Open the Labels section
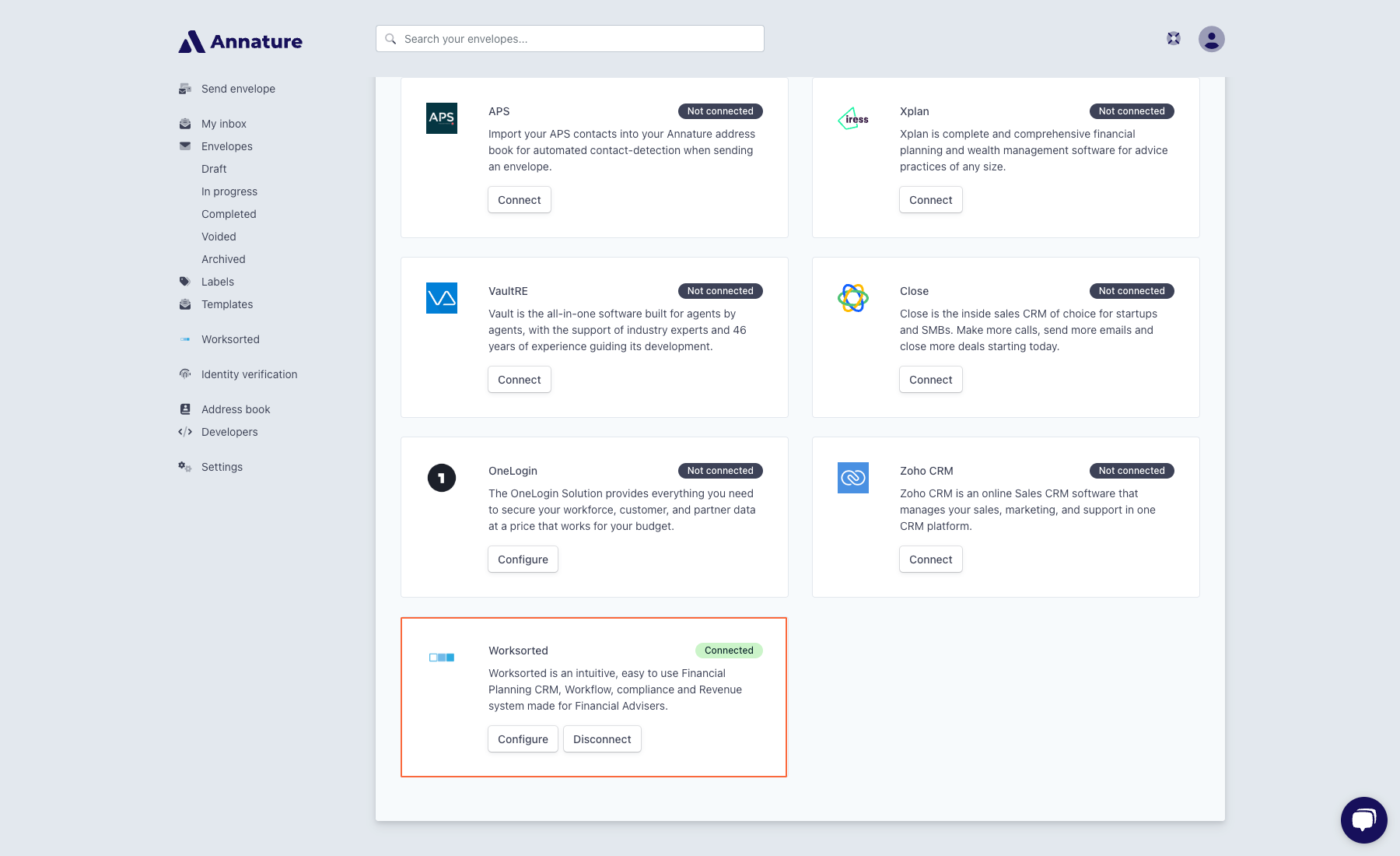Screen dimensions: 1400x856 217,282
